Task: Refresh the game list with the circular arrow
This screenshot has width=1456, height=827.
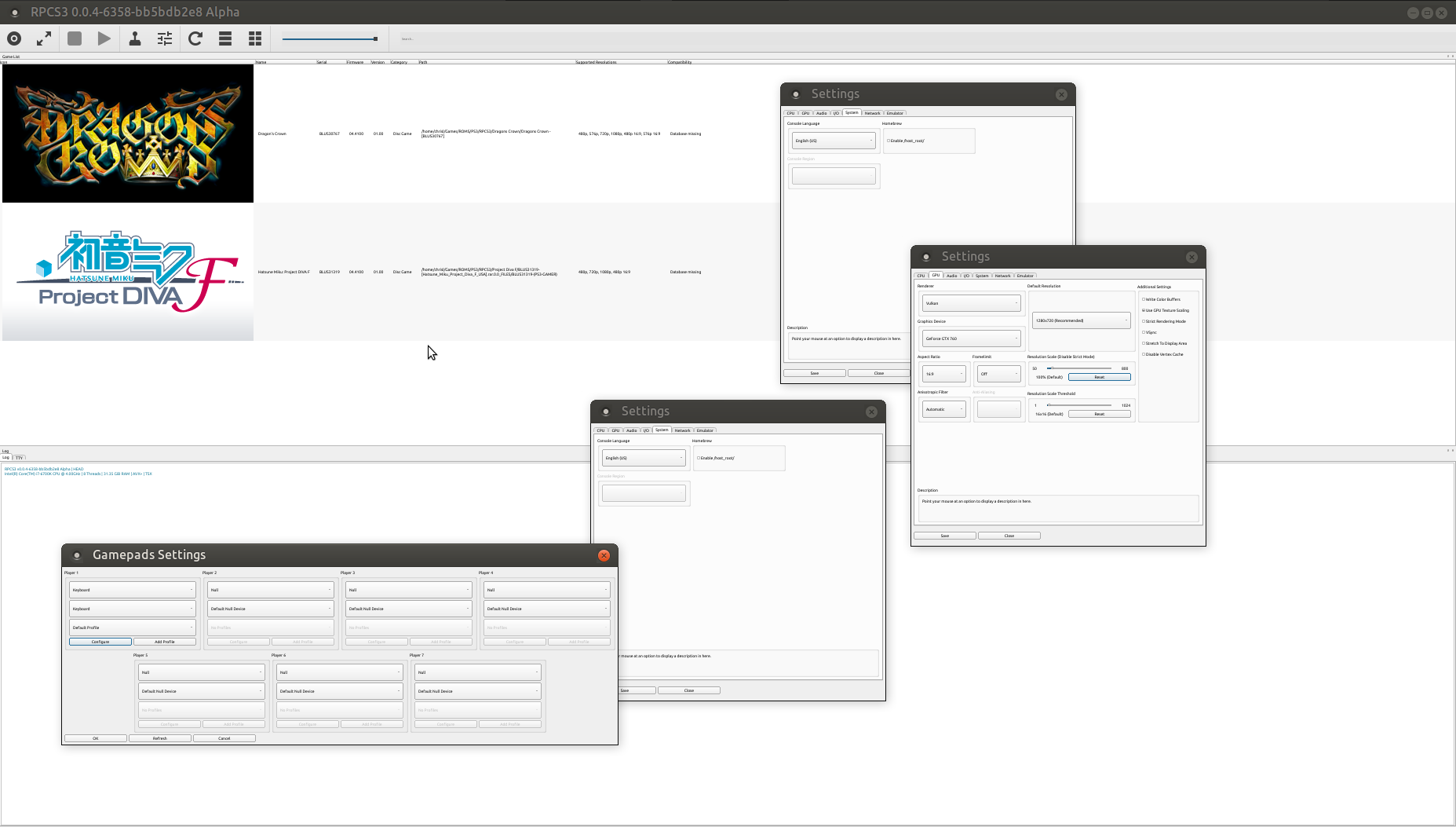Action: click(x=195, y=38)
